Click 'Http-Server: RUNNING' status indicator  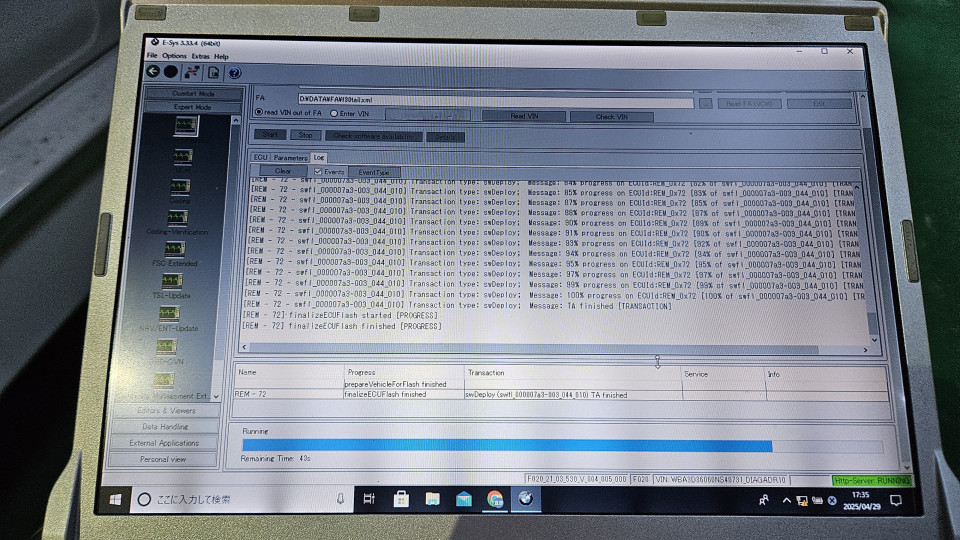point(871,481)
